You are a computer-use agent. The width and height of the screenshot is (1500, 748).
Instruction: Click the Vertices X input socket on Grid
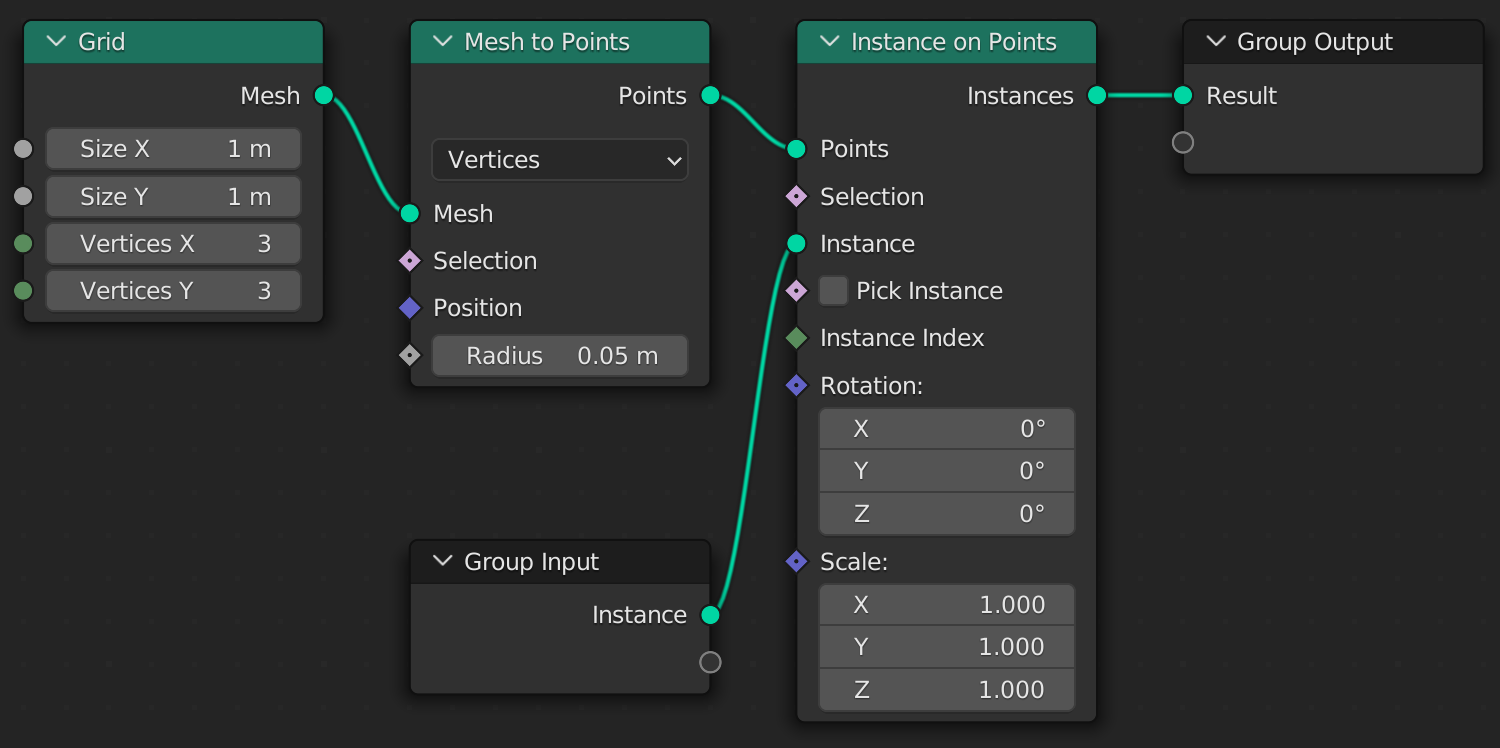click(x=23, y=244)
